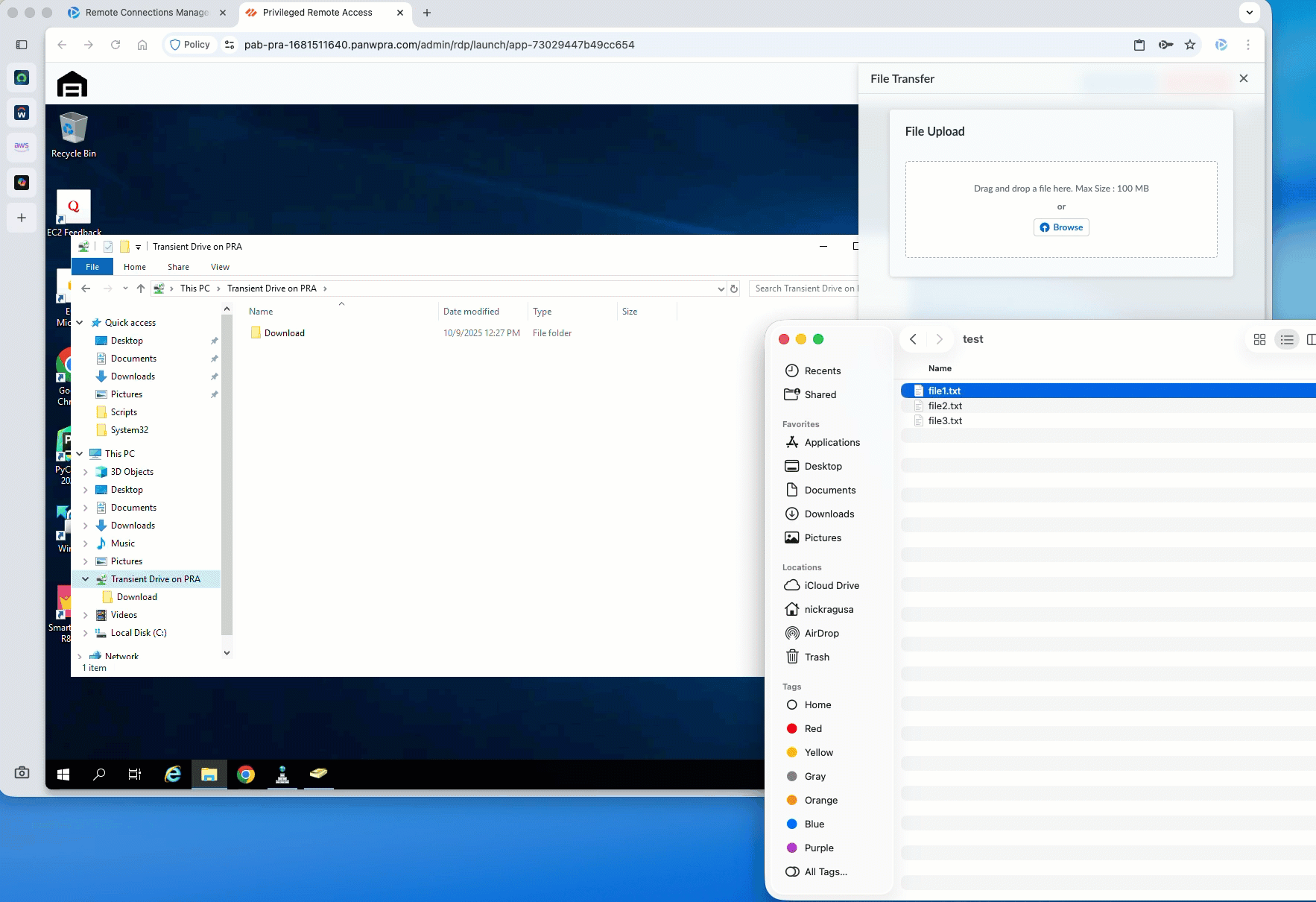Enable the Policy badge in the address bar
This screenshot has width=1316, height=902.
[190, 45]
